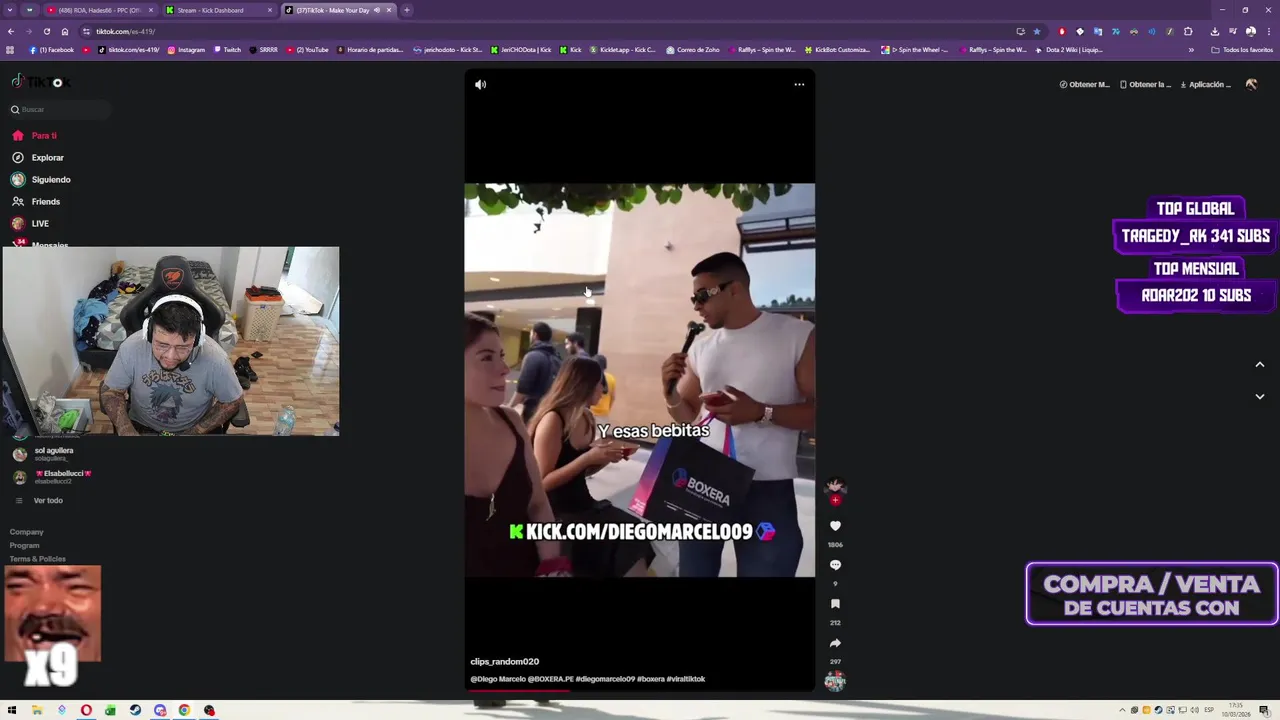Open clips_random020 profile from caption
Image resolution: width=1280 pixels, height=720 pixels.
tap(505, 662)
